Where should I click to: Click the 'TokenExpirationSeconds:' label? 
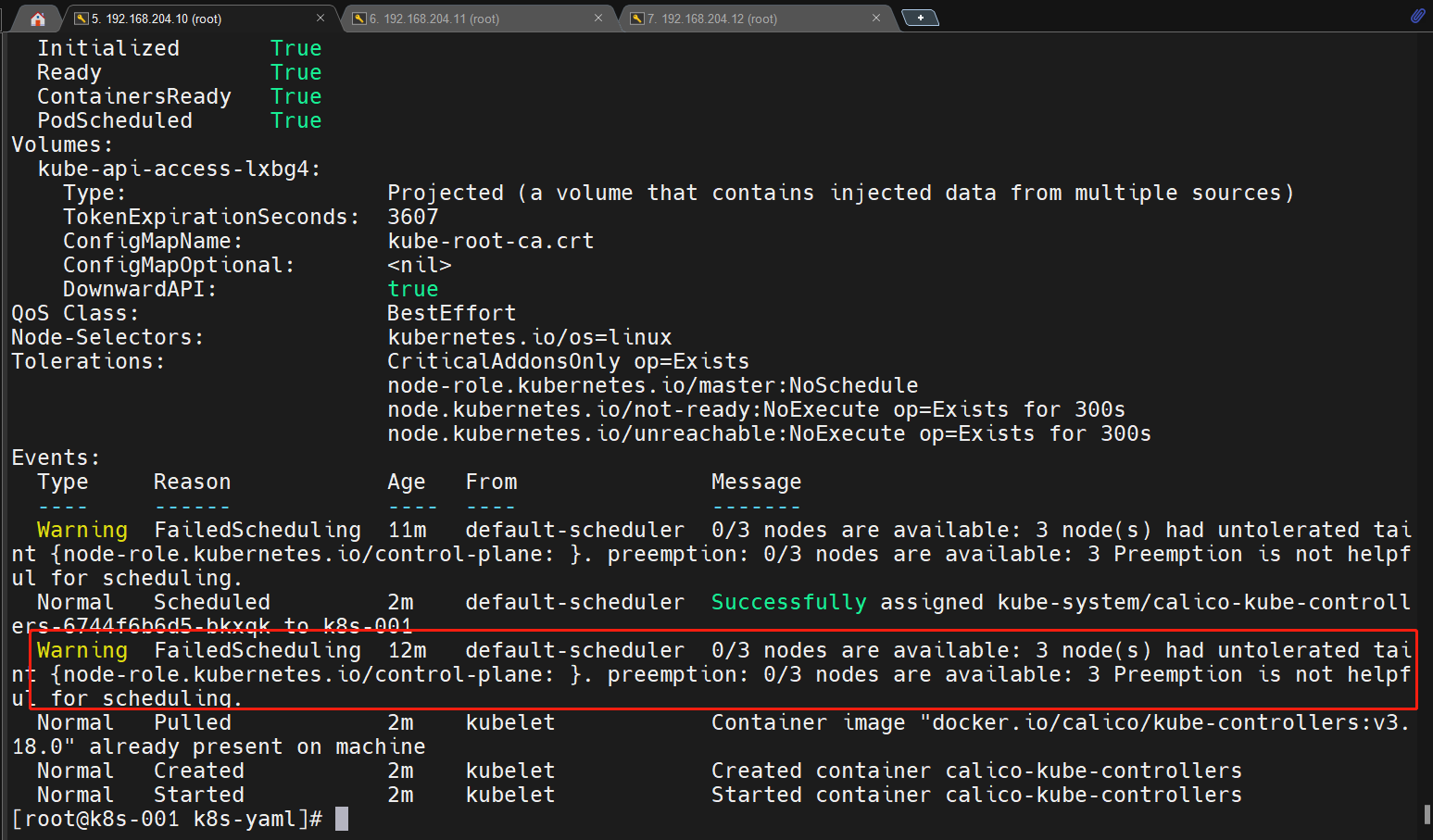tap(212, 217)
